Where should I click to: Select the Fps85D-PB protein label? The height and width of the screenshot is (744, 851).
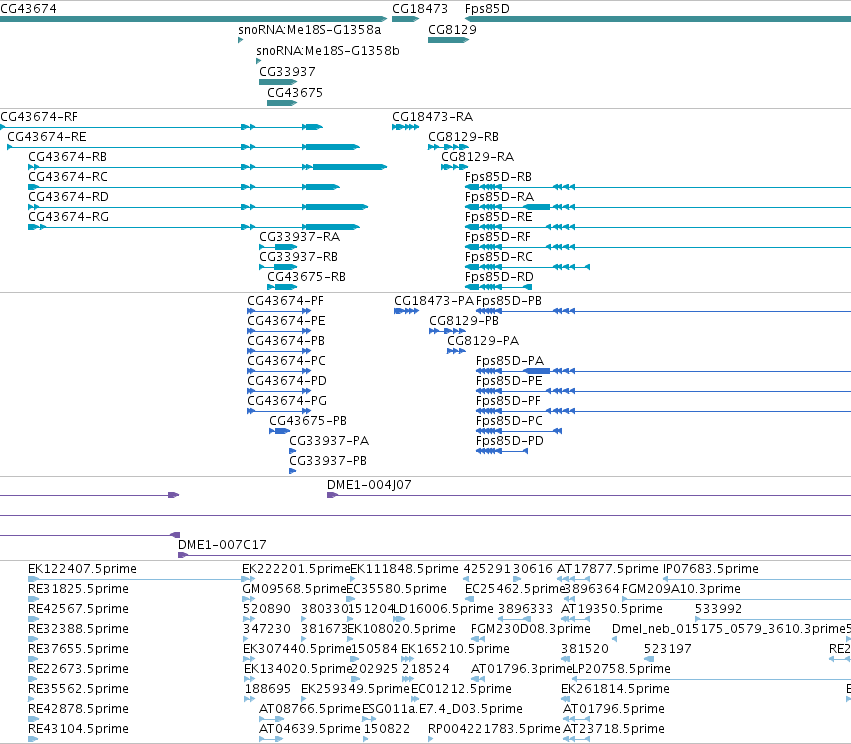(509, 301)
